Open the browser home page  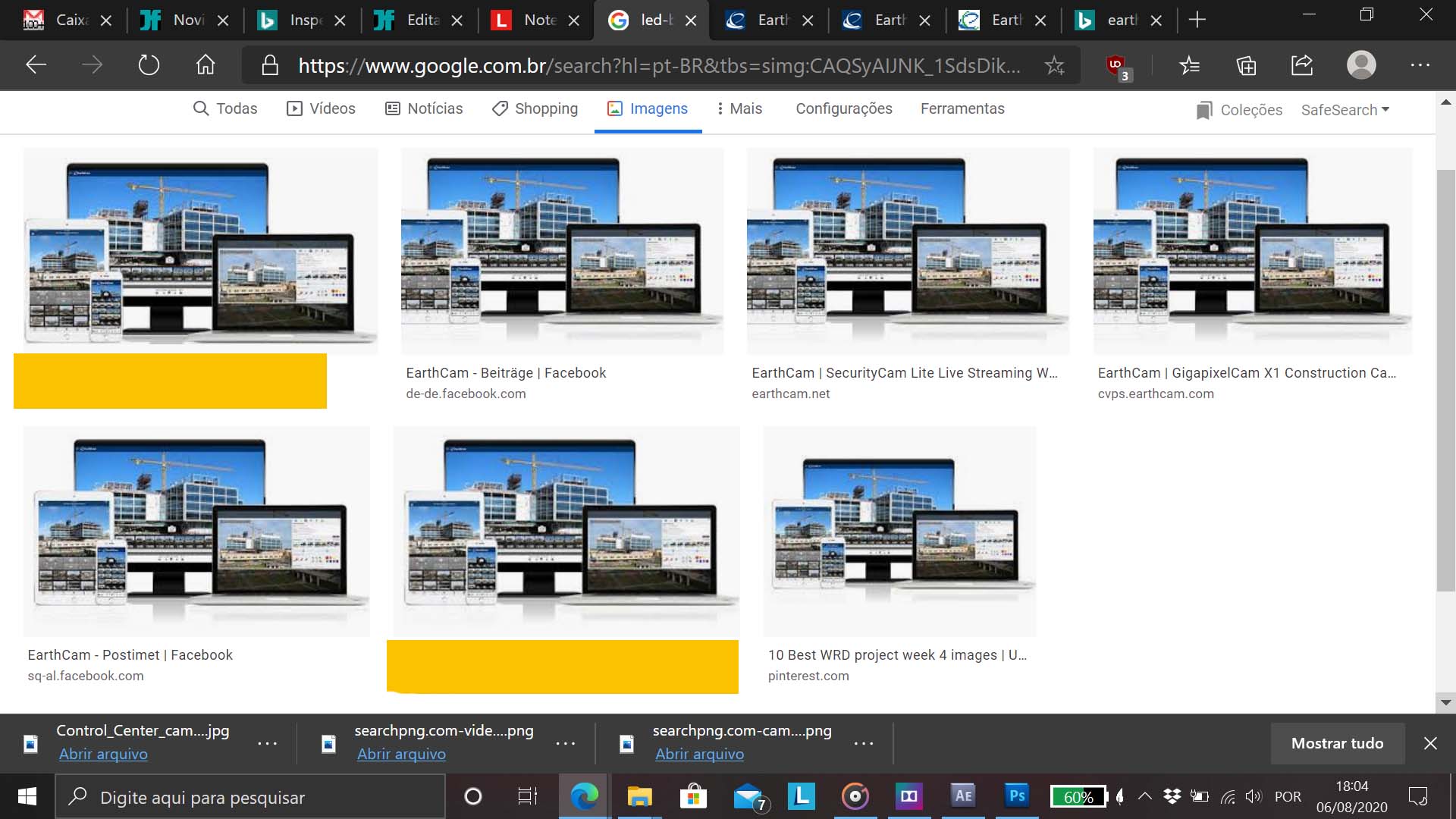pyautogui.click(x=206, y=65)
